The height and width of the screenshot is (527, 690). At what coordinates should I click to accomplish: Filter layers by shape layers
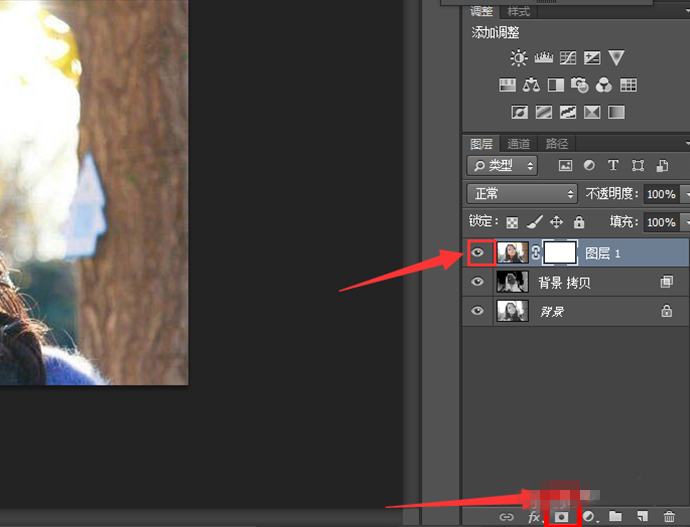click(x=638, y=165)
